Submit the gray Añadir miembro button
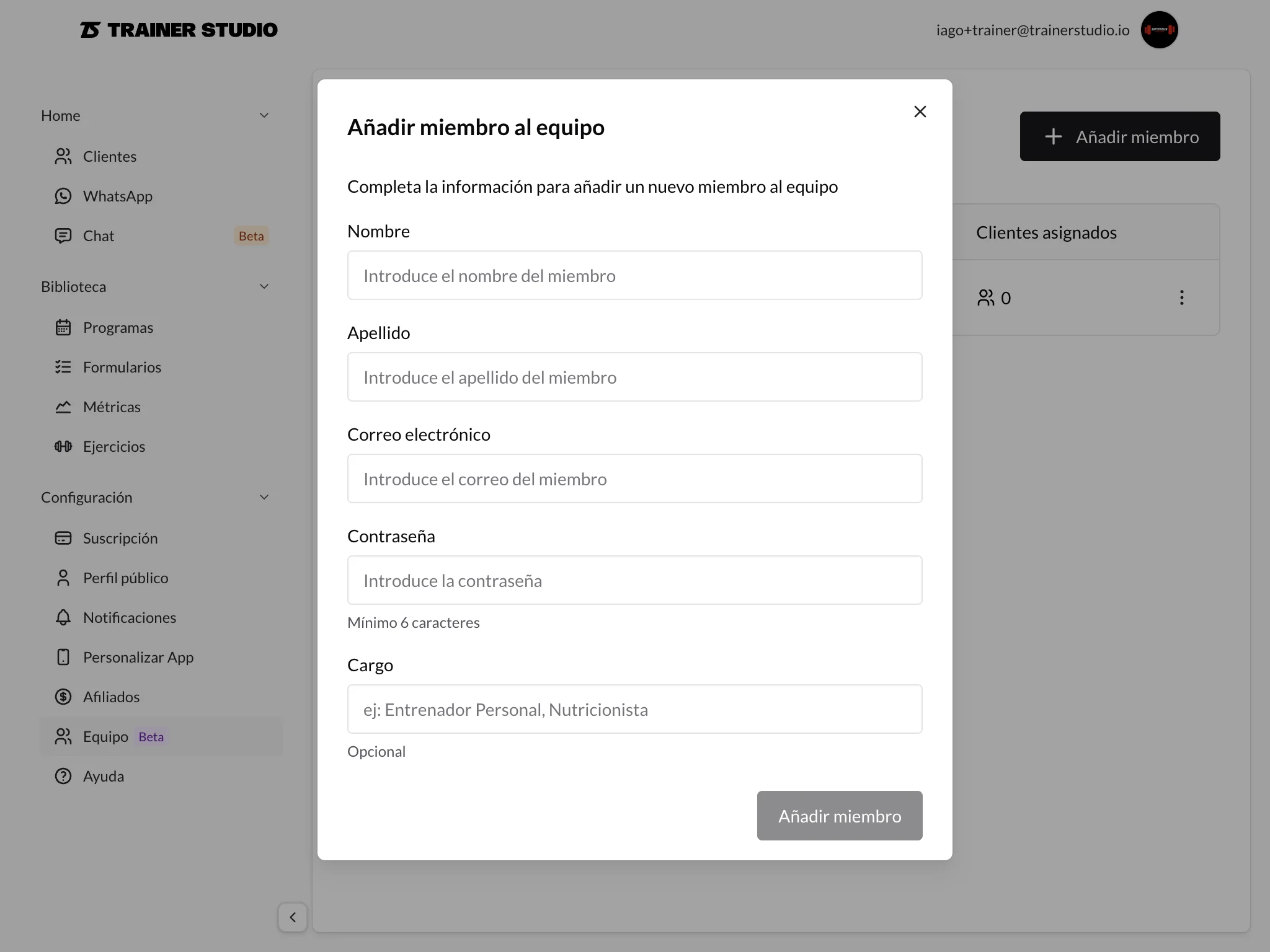Viewport: 1270px width, 952px height. pyautogui.click(x=840, y=816)
